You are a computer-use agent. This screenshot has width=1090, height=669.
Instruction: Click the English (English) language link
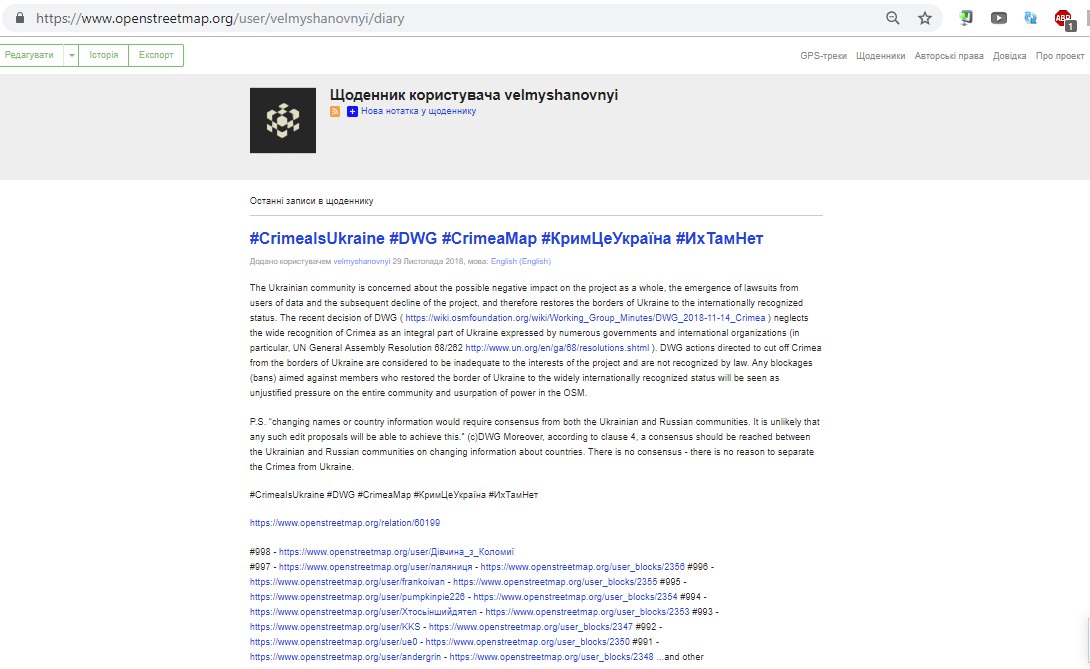pyautogui.click(x=521, y=261)
